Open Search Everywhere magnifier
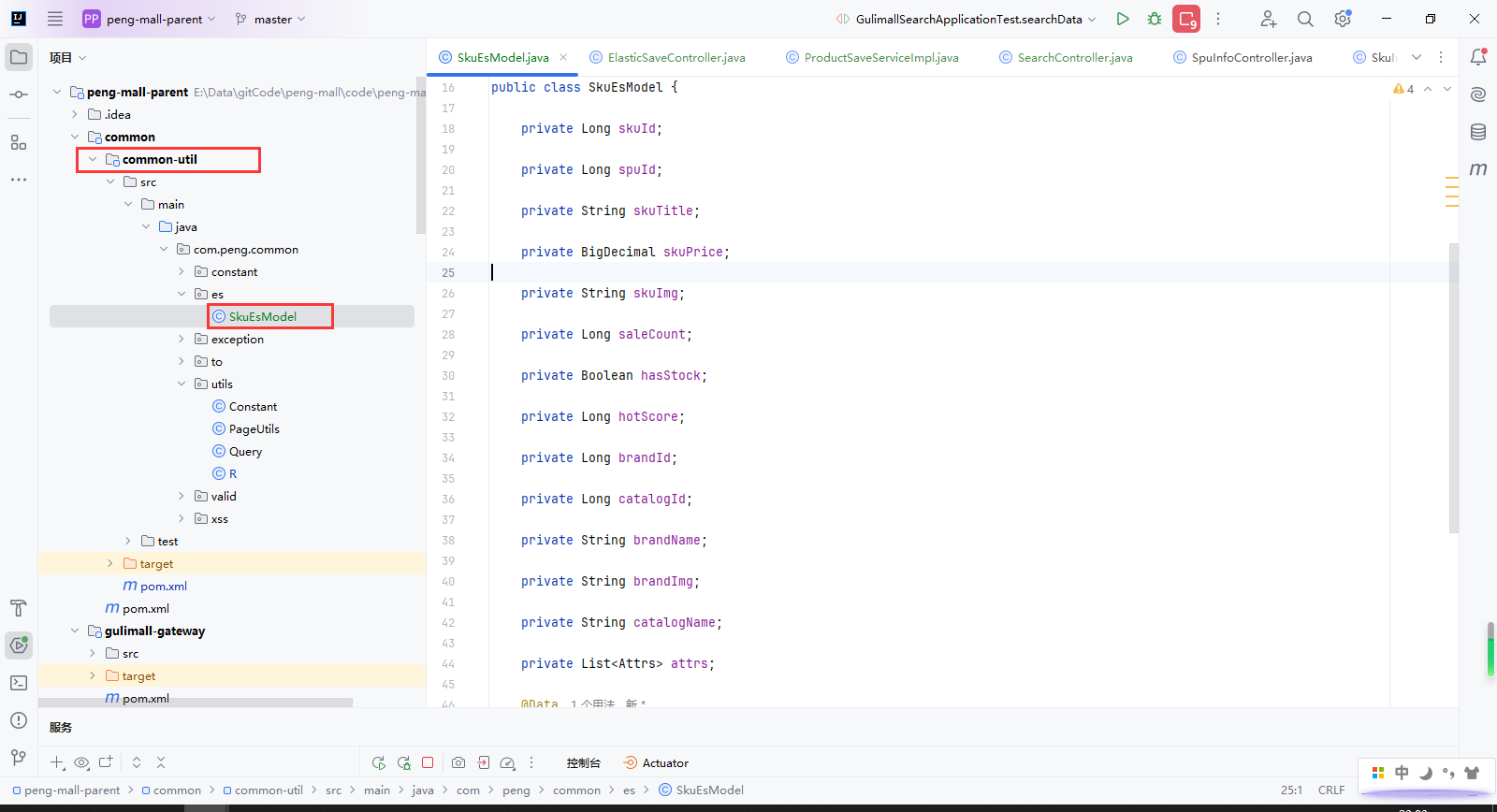The height and width of the screenshot is (812, 1497). coord(1305,19)
